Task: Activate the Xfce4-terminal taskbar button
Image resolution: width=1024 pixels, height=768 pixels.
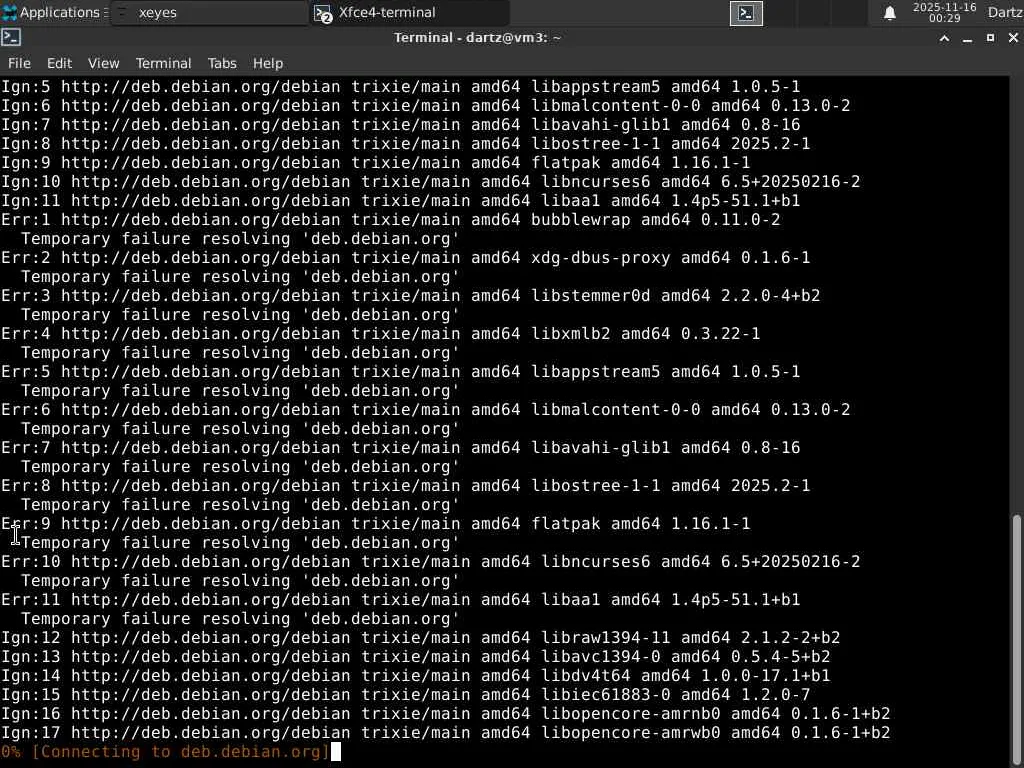Action: 409,12
